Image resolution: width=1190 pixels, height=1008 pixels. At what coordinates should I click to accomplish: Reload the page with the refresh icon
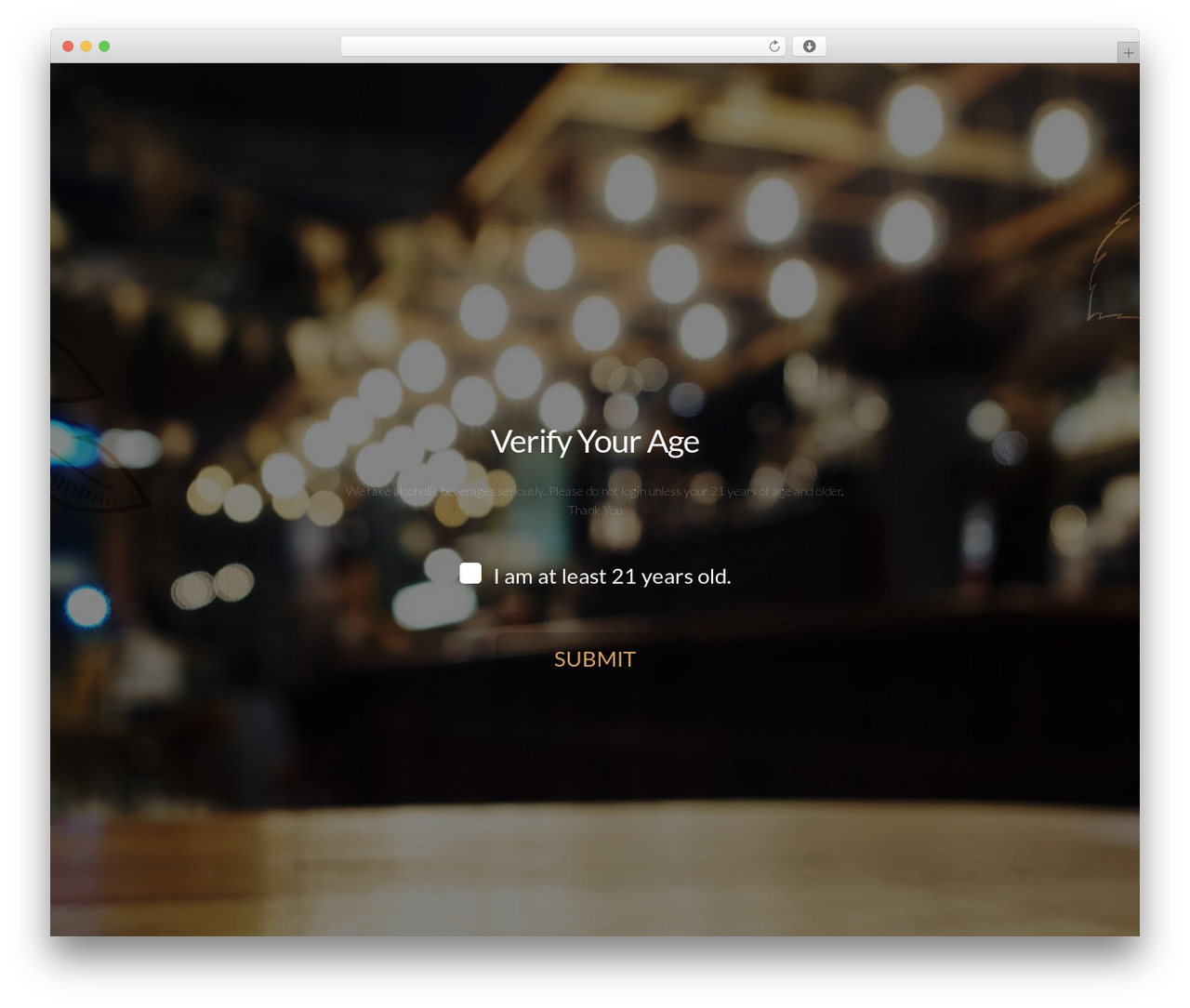[774, 46]
